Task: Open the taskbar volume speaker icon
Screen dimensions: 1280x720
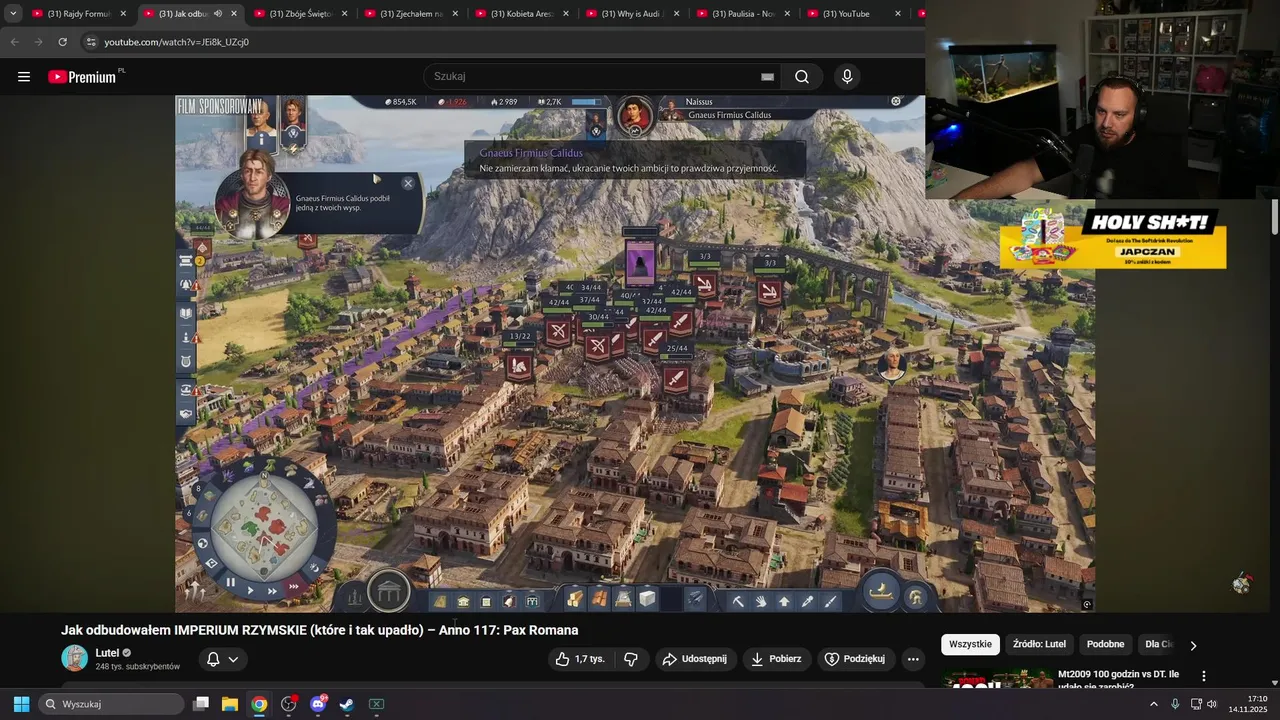Action: click(1212, 704)
